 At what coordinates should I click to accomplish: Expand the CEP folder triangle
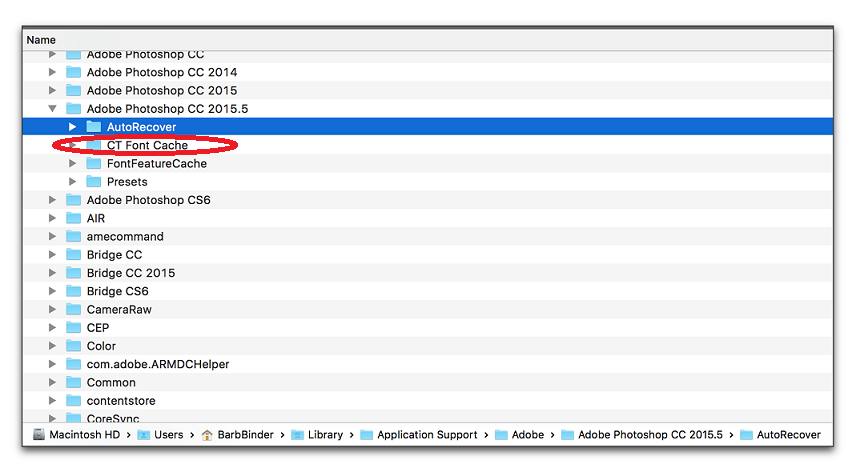pos(52,327)
